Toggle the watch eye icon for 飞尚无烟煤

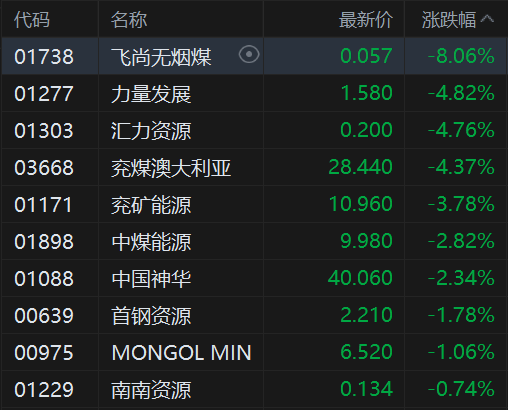[x=249, y=55]
